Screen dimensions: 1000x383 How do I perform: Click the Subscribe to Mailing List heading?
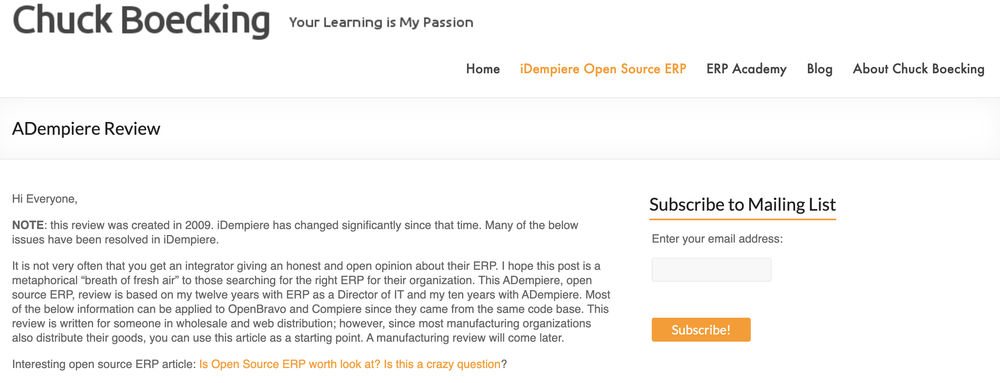point(742,205)
